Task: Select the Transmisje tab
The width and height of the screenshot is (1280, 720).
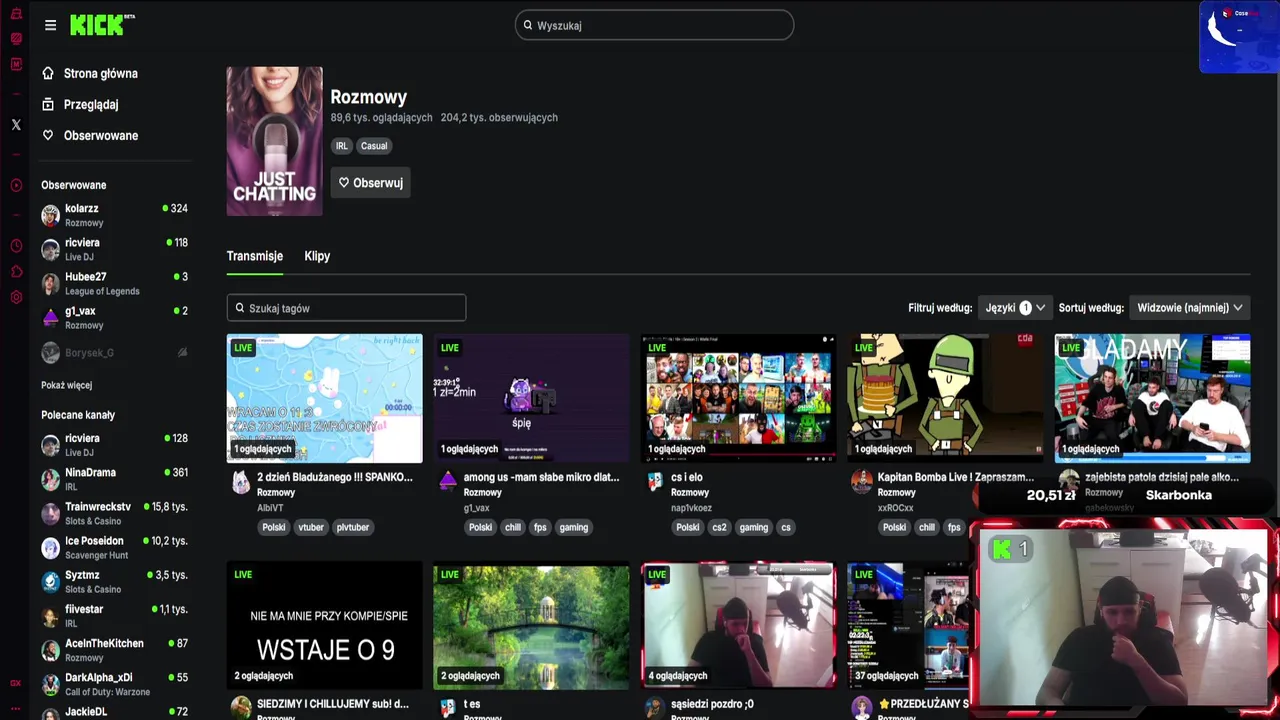Action: (x=254, y=256)
